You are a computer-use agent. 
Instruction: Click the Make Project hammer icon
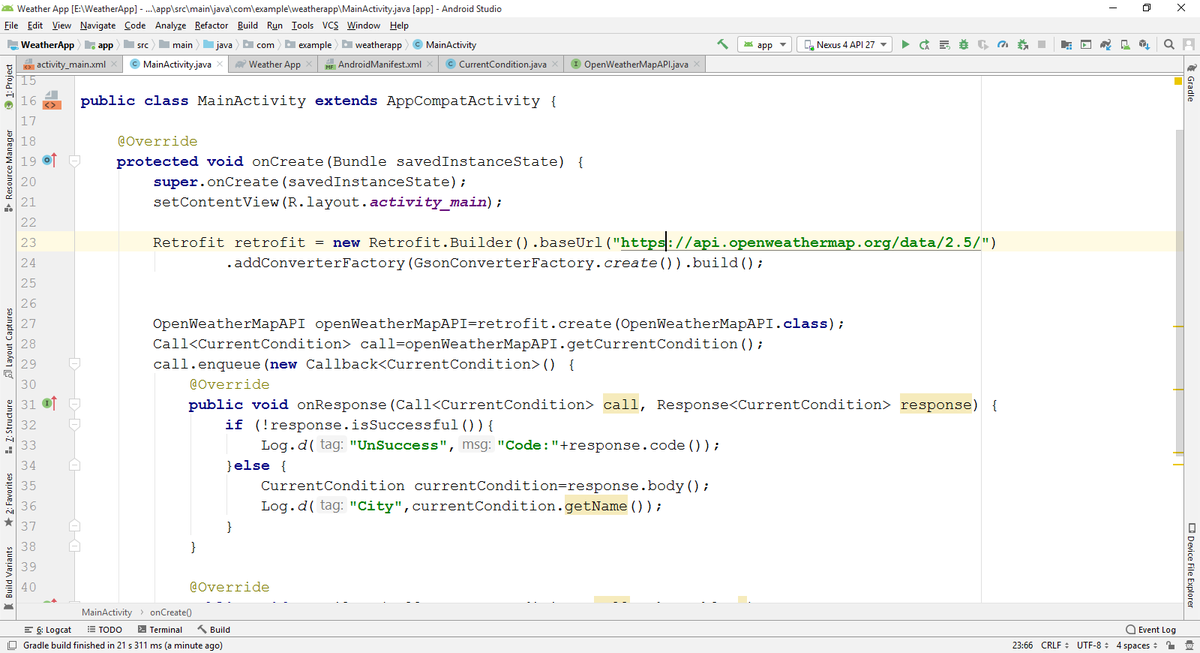pyautogui.click(x=722, y=45)
